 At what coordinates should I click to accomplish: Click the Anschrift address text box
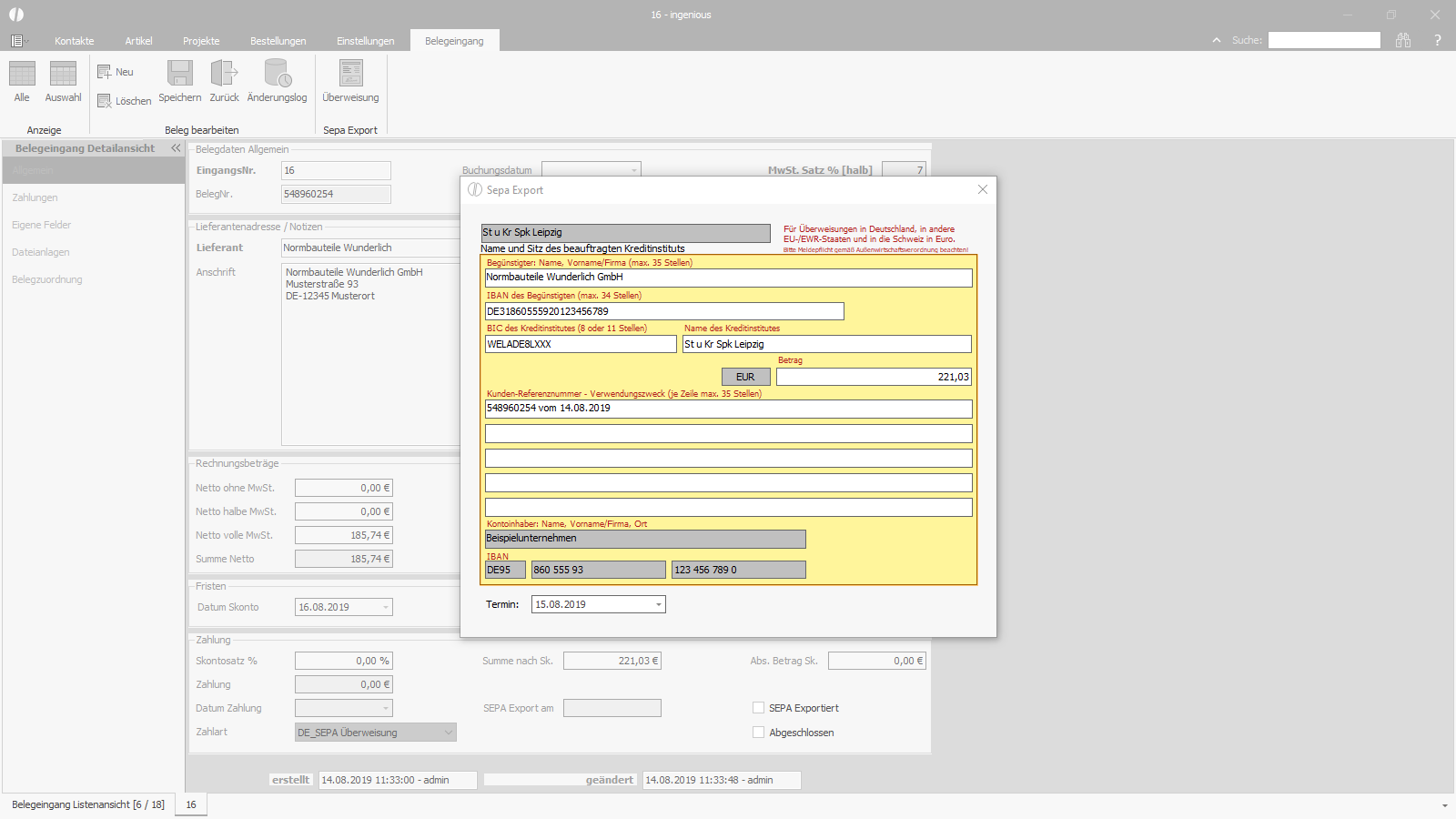coord(370,354)
